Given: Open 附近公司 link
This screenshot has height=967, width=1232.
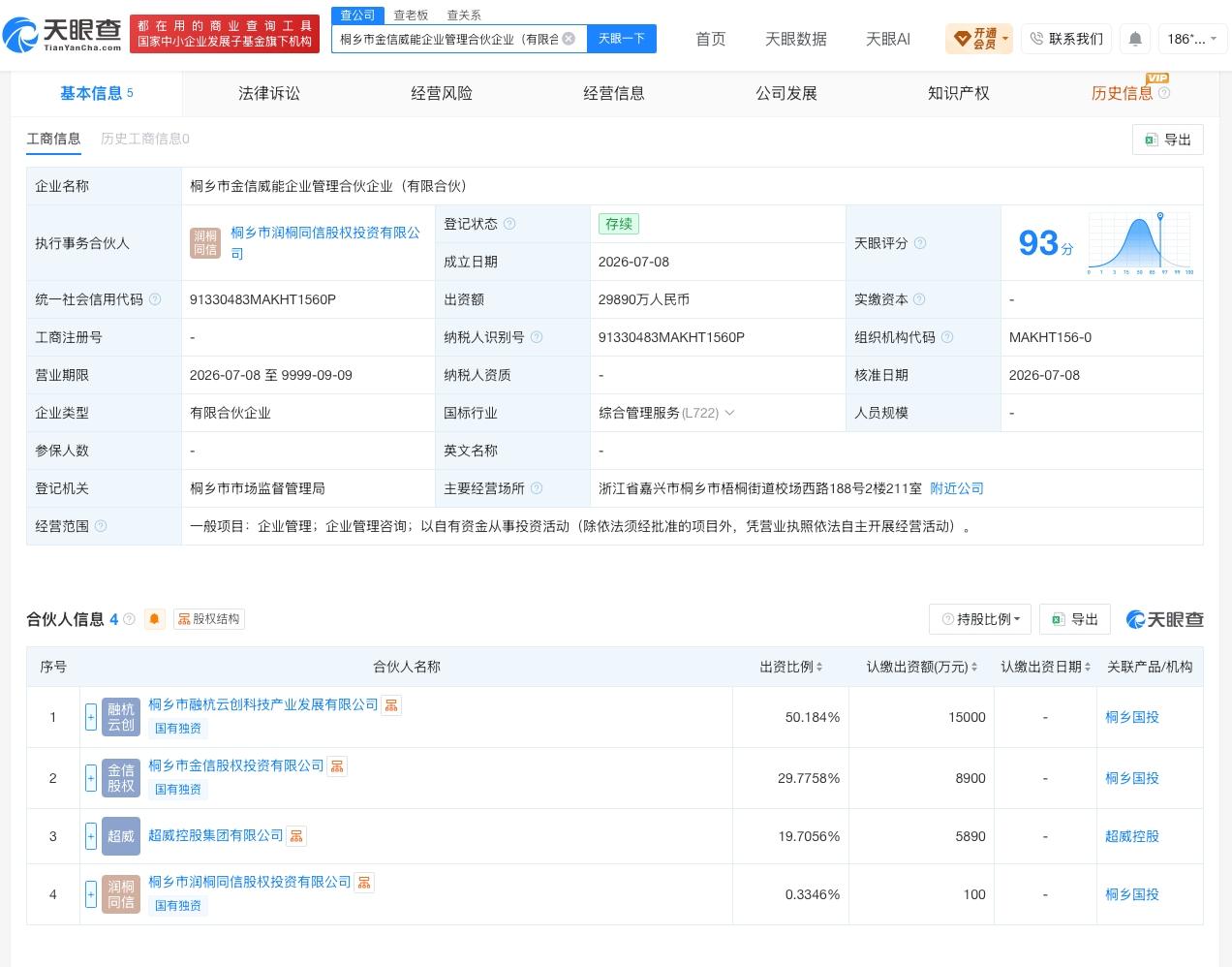Looking at the screenshot, I should click(x=957, y=488).
